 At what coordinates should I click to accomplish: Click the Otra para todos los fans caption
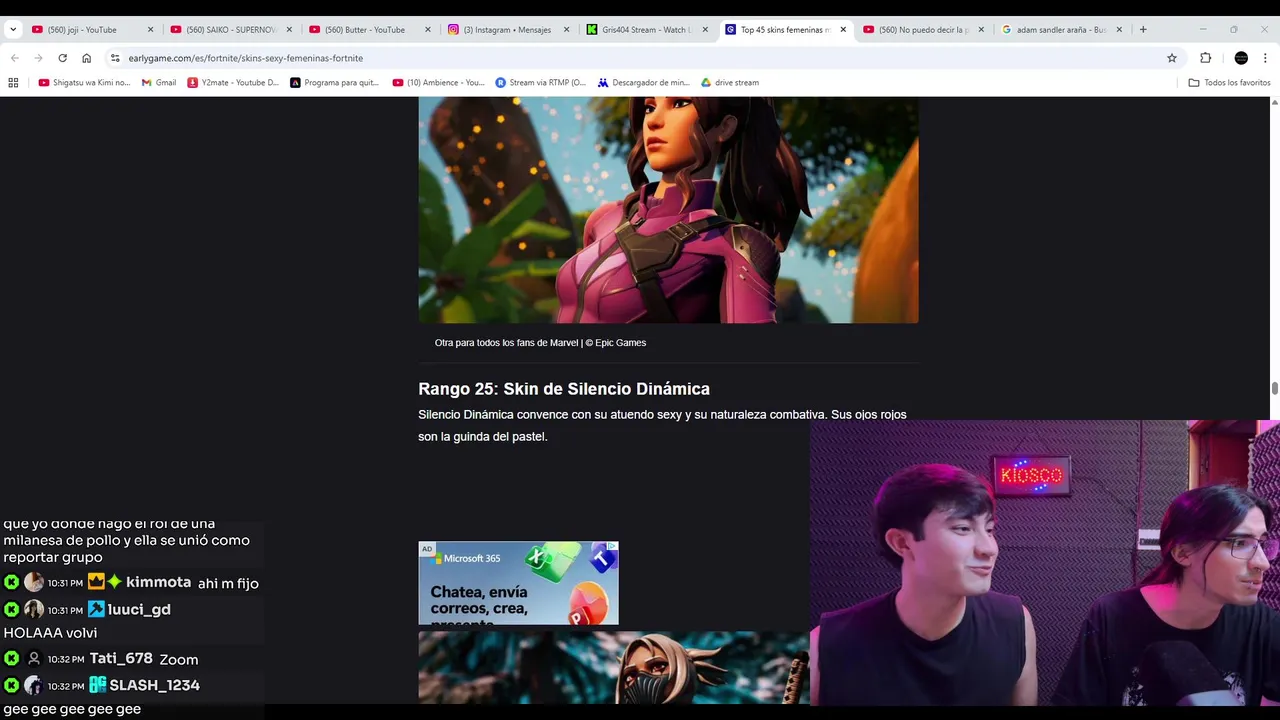click(540, 343)
